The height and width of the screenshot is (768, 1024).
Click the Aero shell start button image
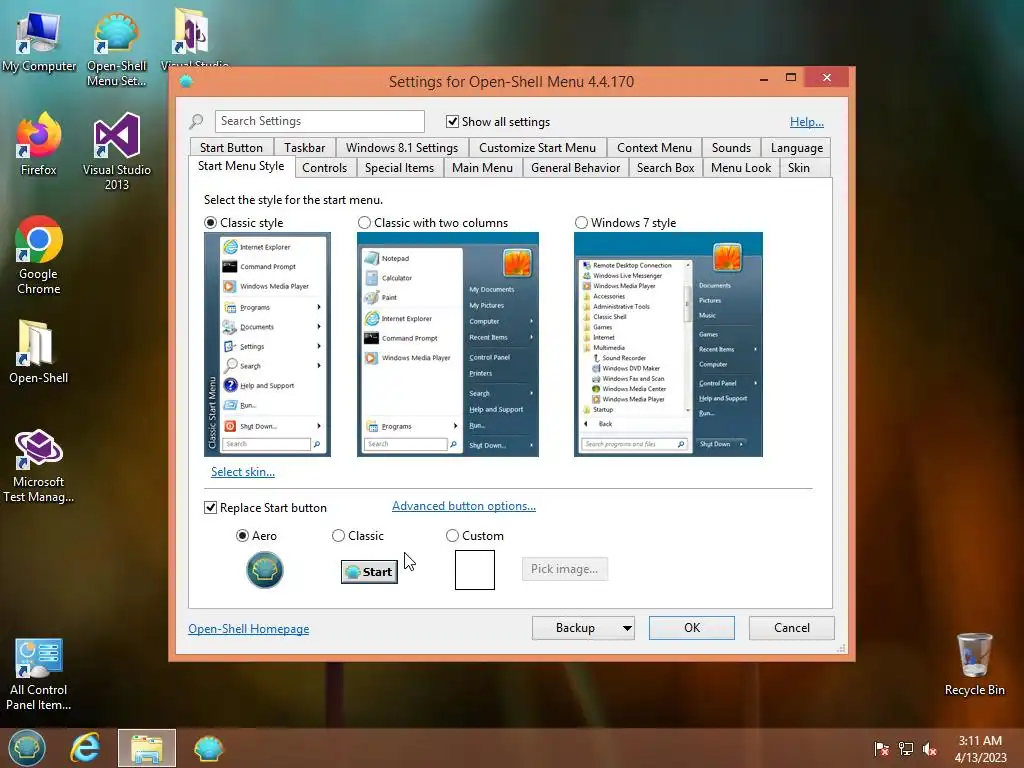[264, 569]
